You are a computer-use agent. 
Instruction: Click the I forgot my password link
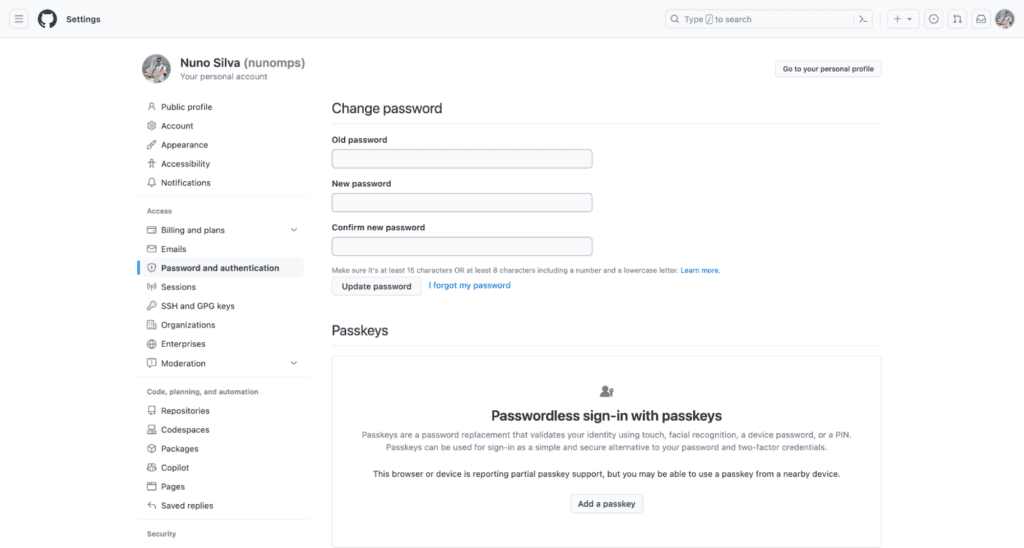pos(469,286)
